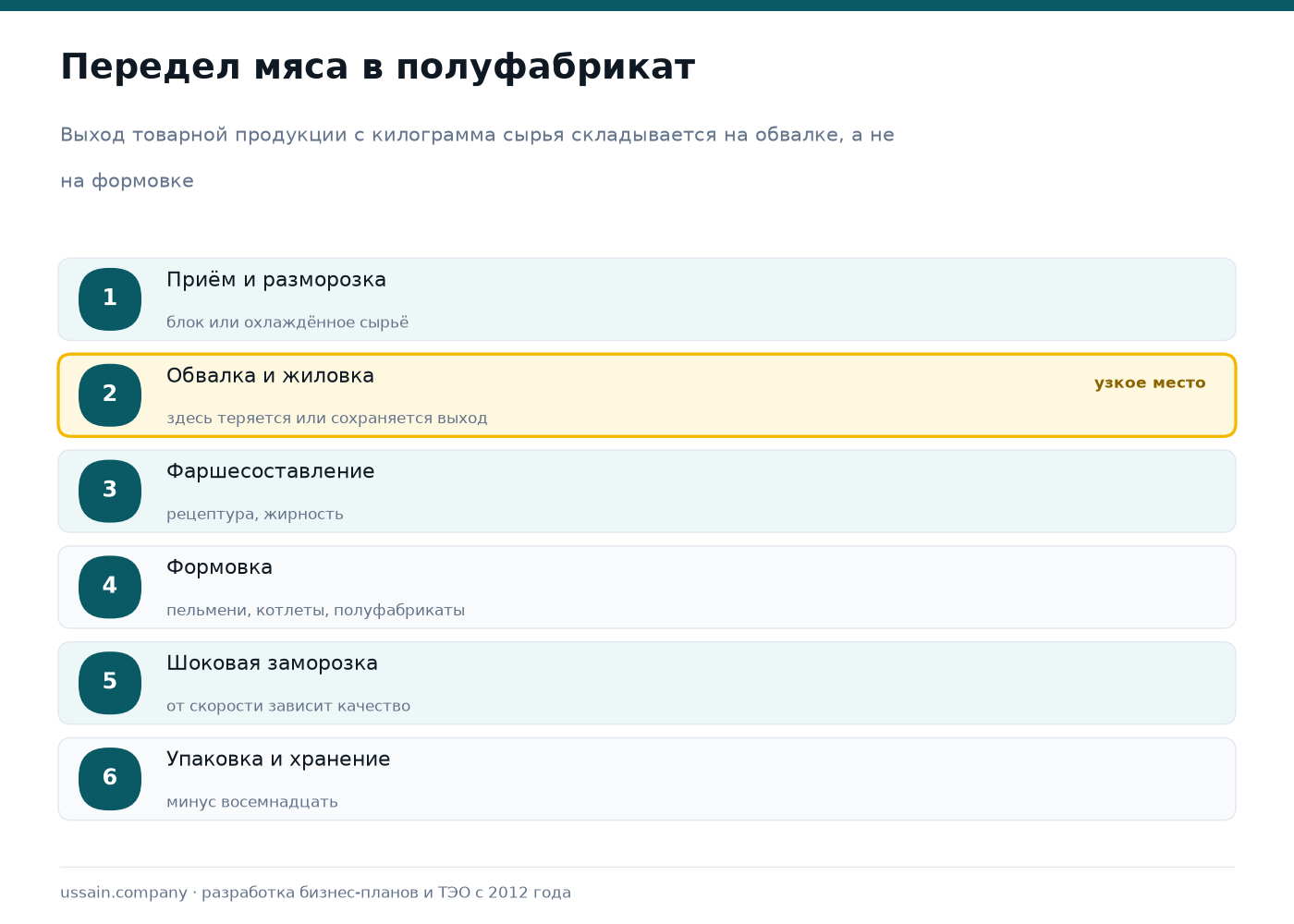The image size is (1294, 924).
Task: Click the 'Формовка' step title
Action: [x=219, y=567]
